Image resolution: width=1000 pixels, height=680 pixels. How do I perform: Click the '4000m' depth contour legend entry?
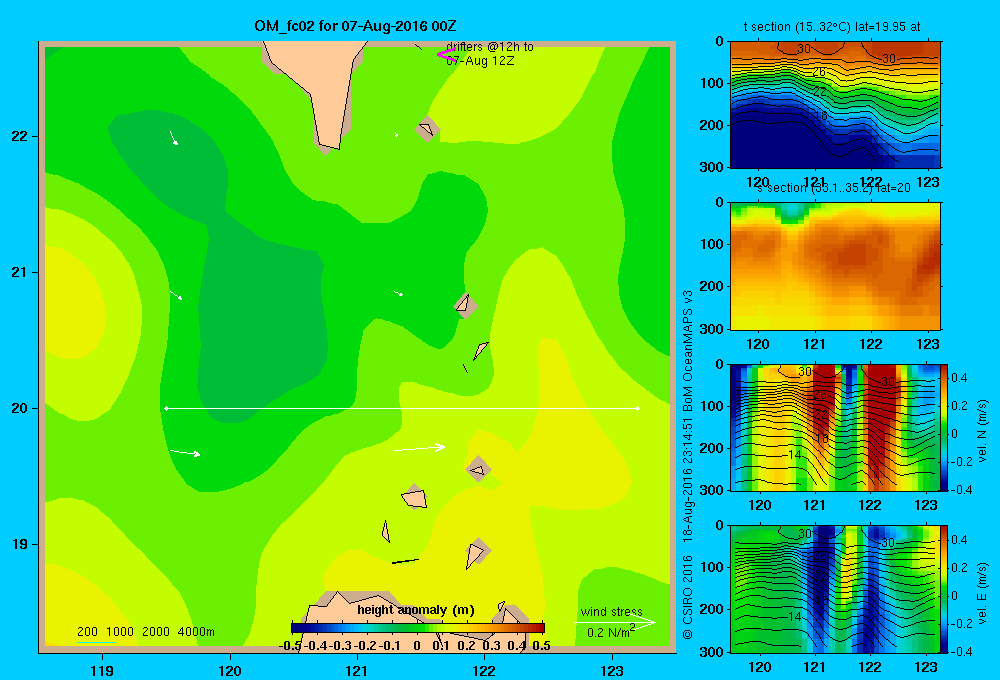tap(196, 632)
